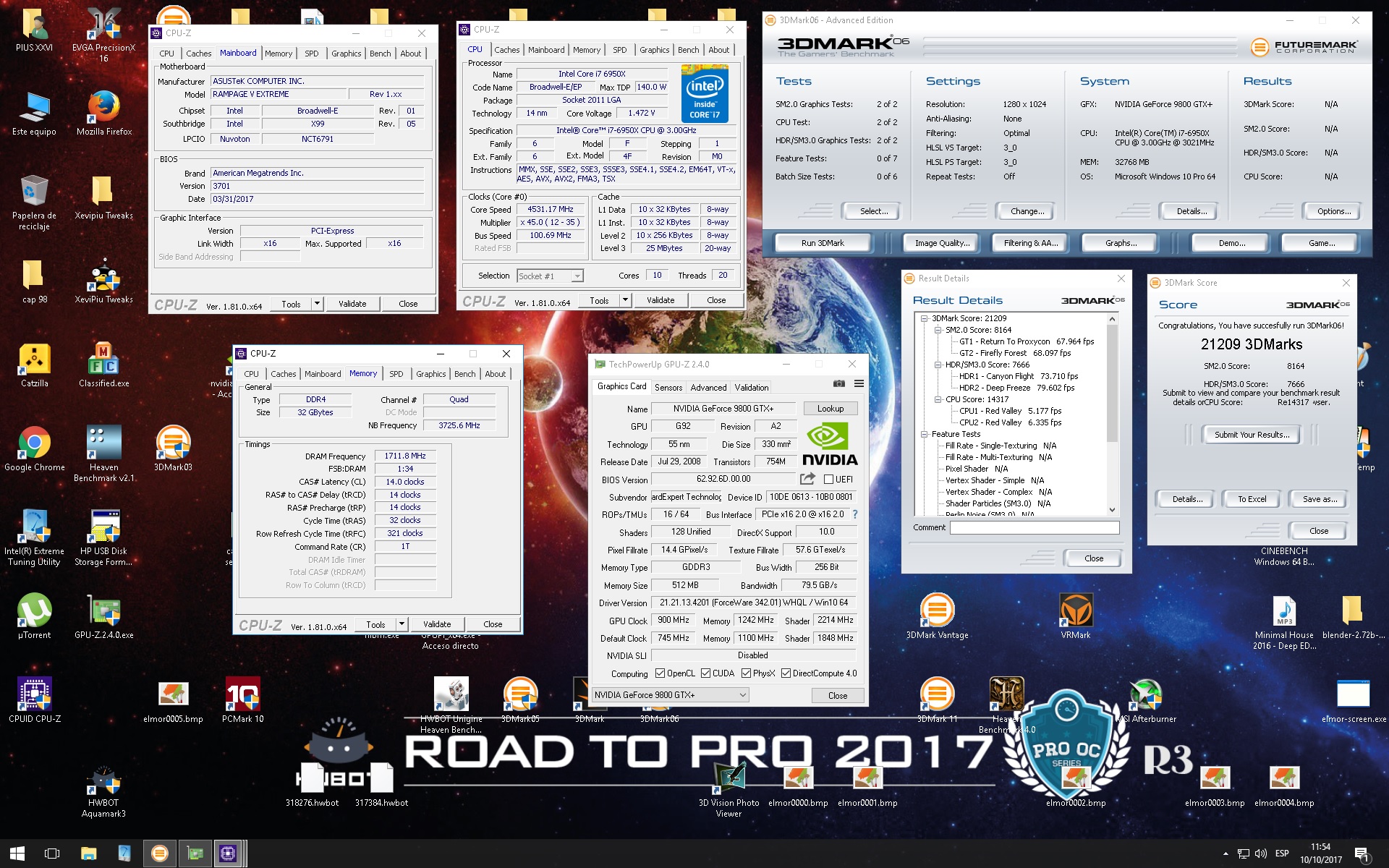Open the Catzilla desktop icon
The image size is (1389, 868).
click(x=34, y=365)
